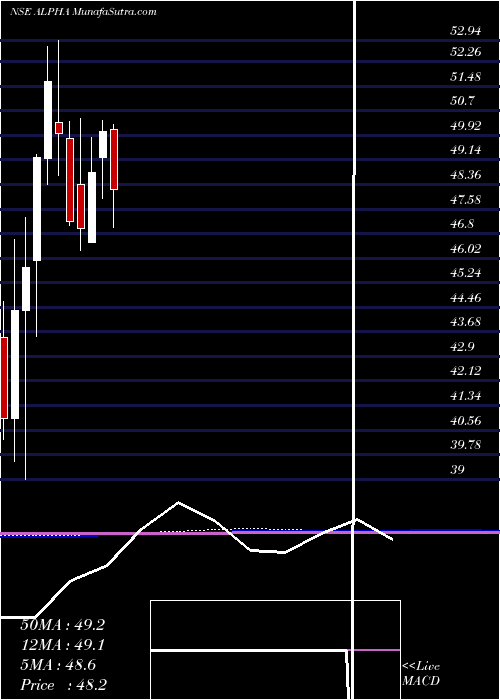This screenshot has height=700, width=500.
Task: Click the 40.56 price axis label
Action: coord(466,420)
